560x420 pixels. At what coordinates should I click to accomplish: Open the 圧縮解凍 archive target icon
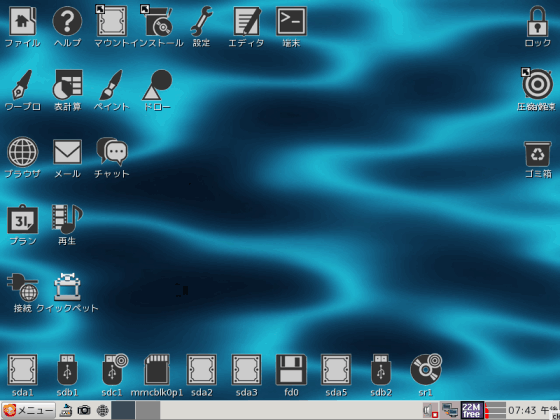tap(538, 84)
